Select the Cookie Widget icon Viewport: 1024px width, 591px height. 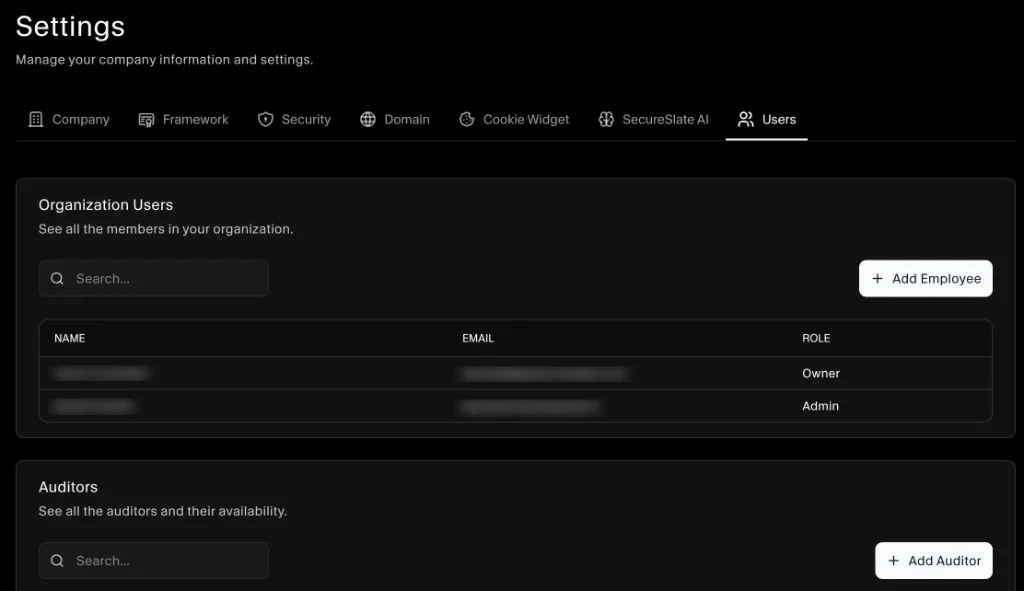(466, 119)
